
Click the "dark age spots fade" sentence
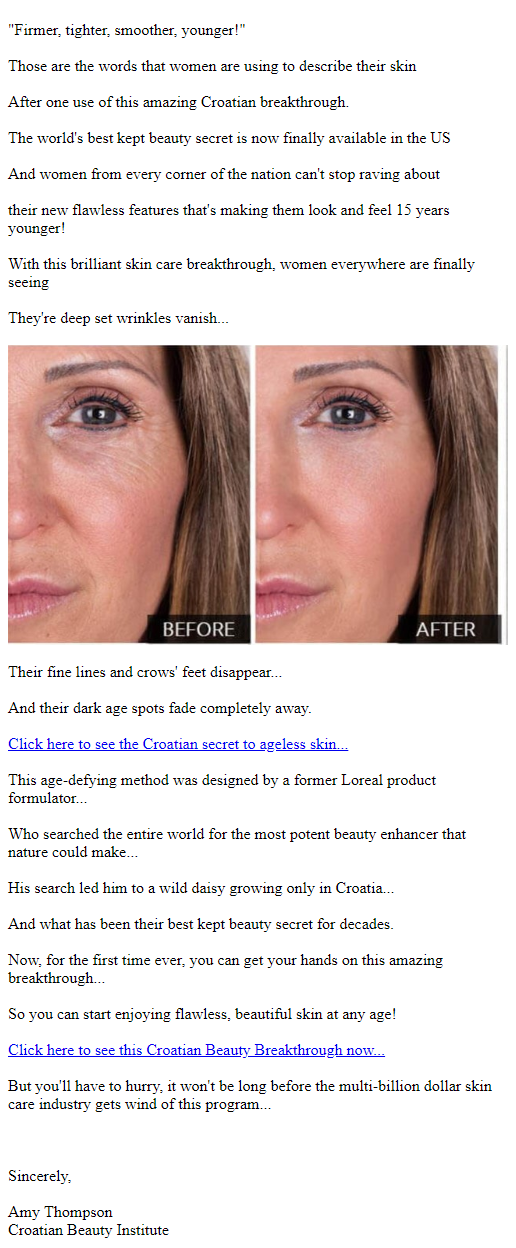[x=160, y=708]
